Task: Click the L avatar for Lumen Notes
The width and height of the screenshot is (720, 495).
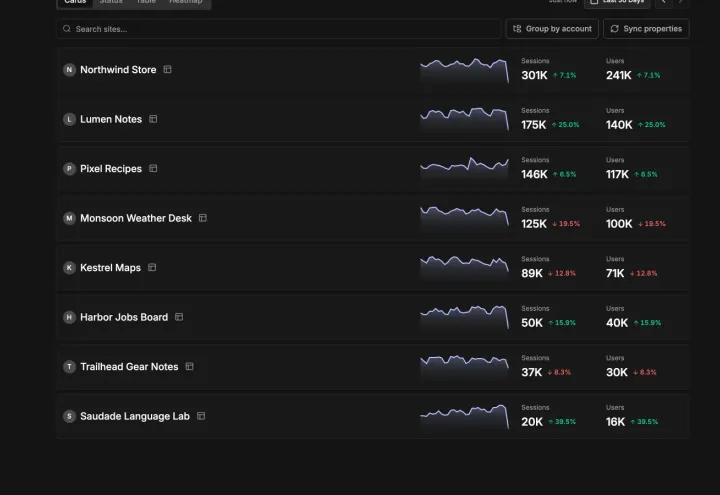Action: coord(69,119)
